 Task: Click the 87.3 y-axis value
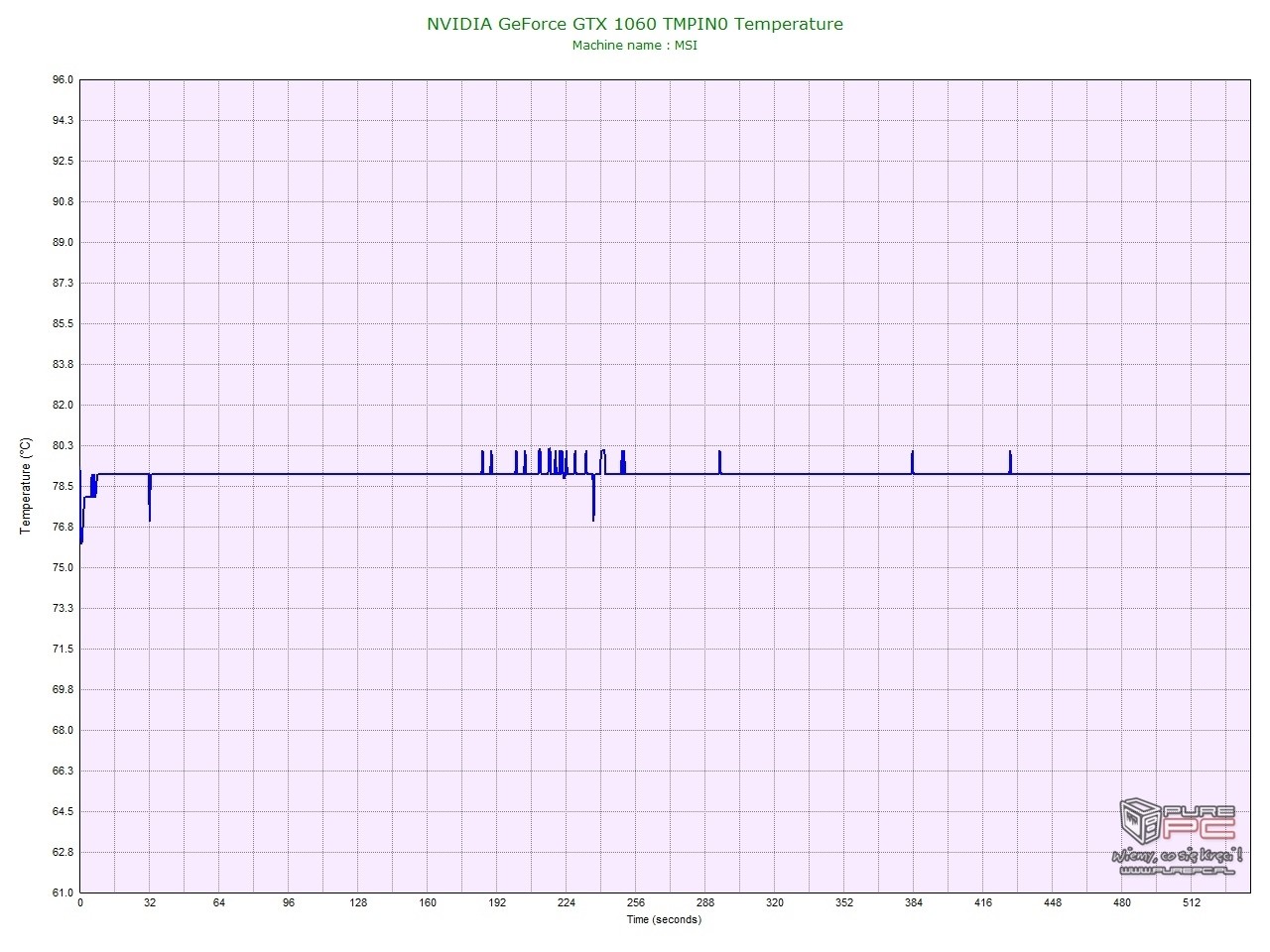[63, 283]
